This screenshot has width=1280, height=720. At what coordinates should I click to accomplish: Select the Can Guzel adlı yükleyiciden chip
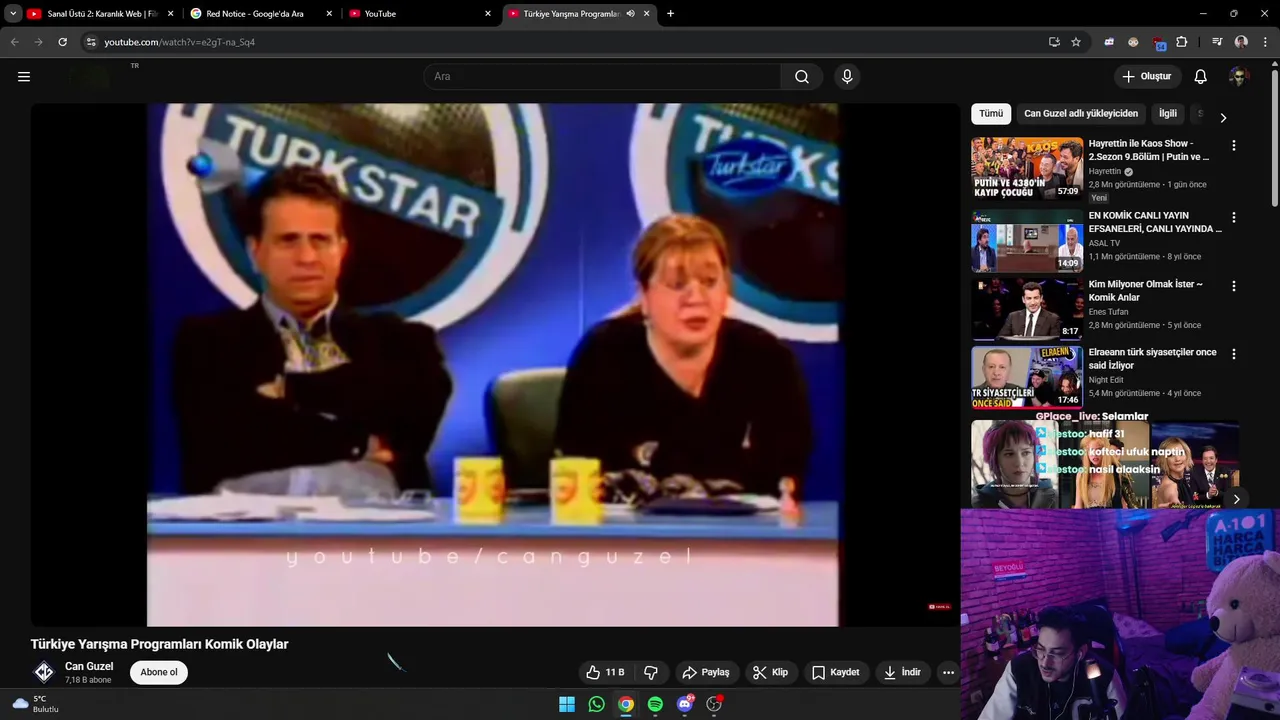click(x=1081, y=114)
